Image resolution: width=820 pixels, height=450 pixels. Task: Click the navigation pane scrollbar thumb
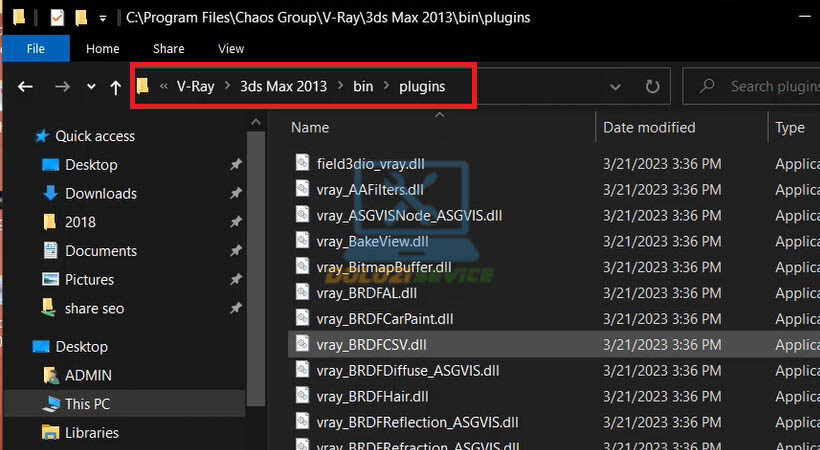(256, 268)
